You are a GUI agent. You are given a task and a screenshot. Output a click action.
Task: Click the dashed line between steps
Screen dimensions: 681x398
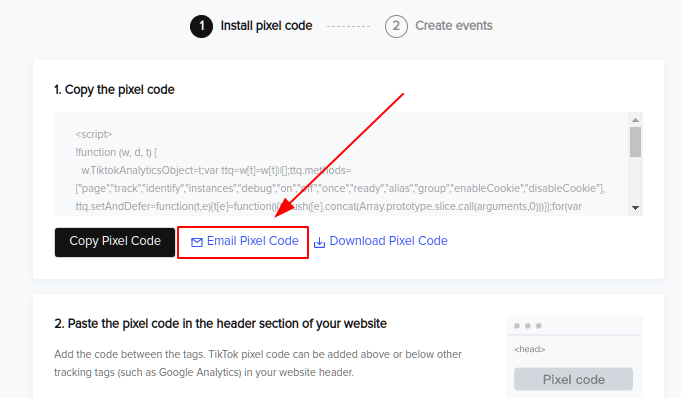tap(348, 27)
